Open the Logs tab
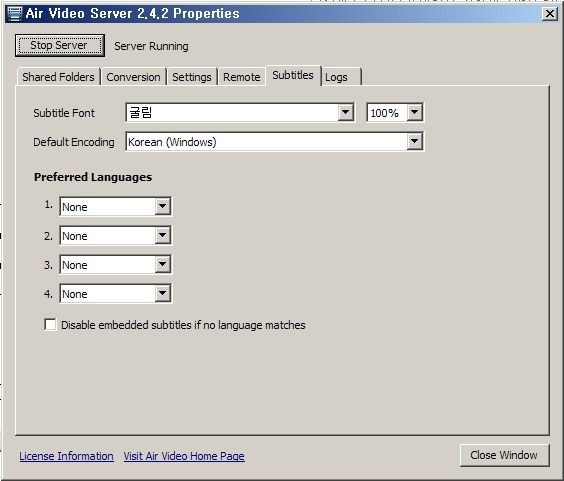This screenshot has height=481, width=564. pyautogui.click(x=340, y=77)
